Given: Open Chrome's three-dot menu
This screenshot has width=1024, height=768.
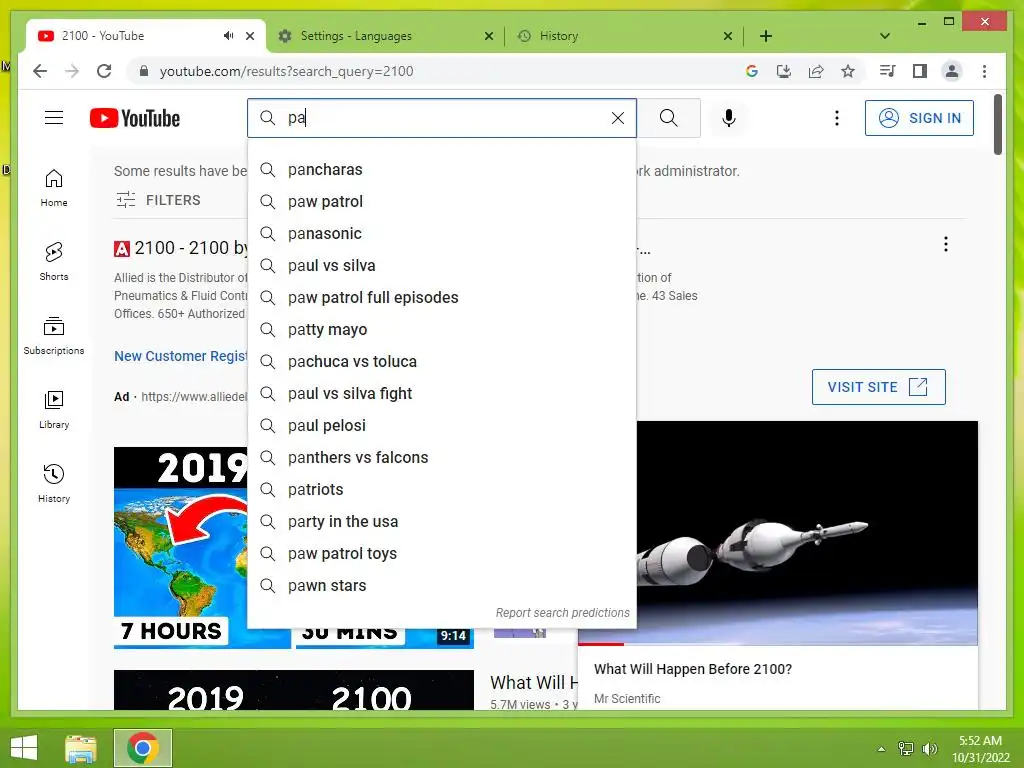Looking at the screenshot, I should coord(984,71).
